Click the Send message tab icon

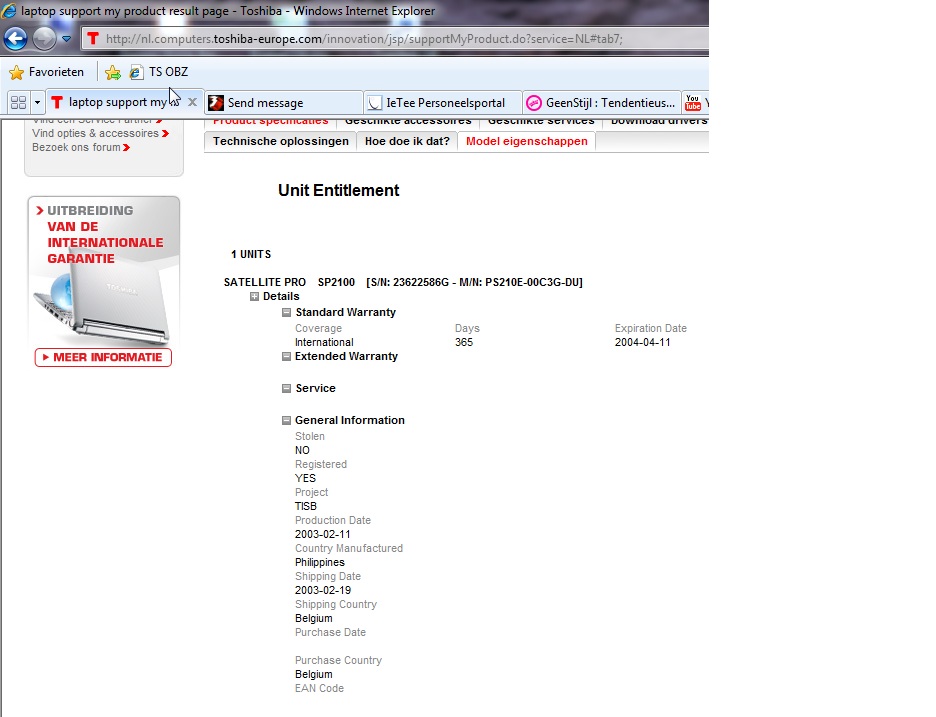point(216,103)
